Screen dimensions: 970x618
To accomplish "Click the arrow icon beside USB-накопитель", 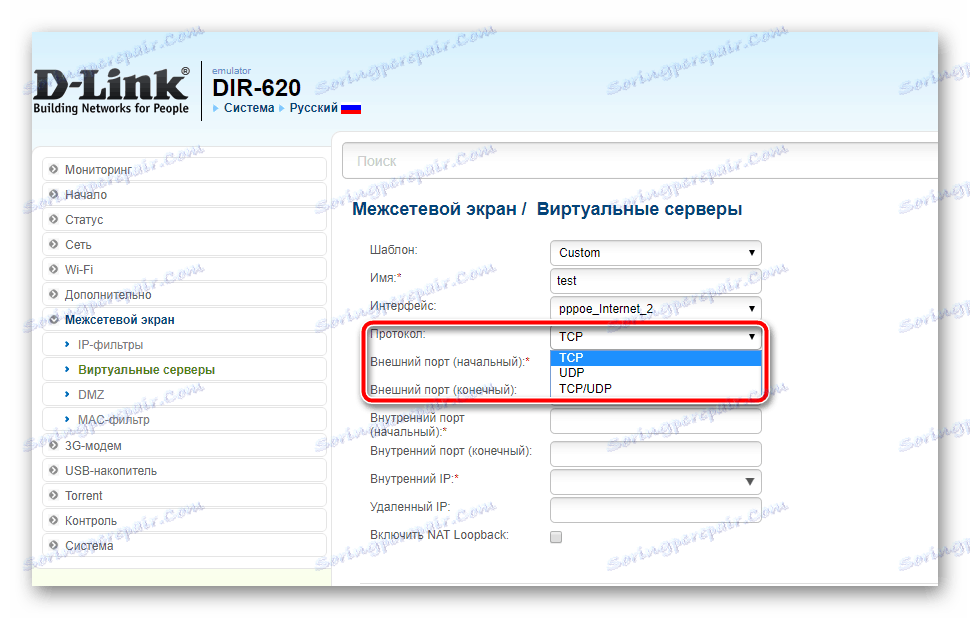I will (x=51, y=470).
